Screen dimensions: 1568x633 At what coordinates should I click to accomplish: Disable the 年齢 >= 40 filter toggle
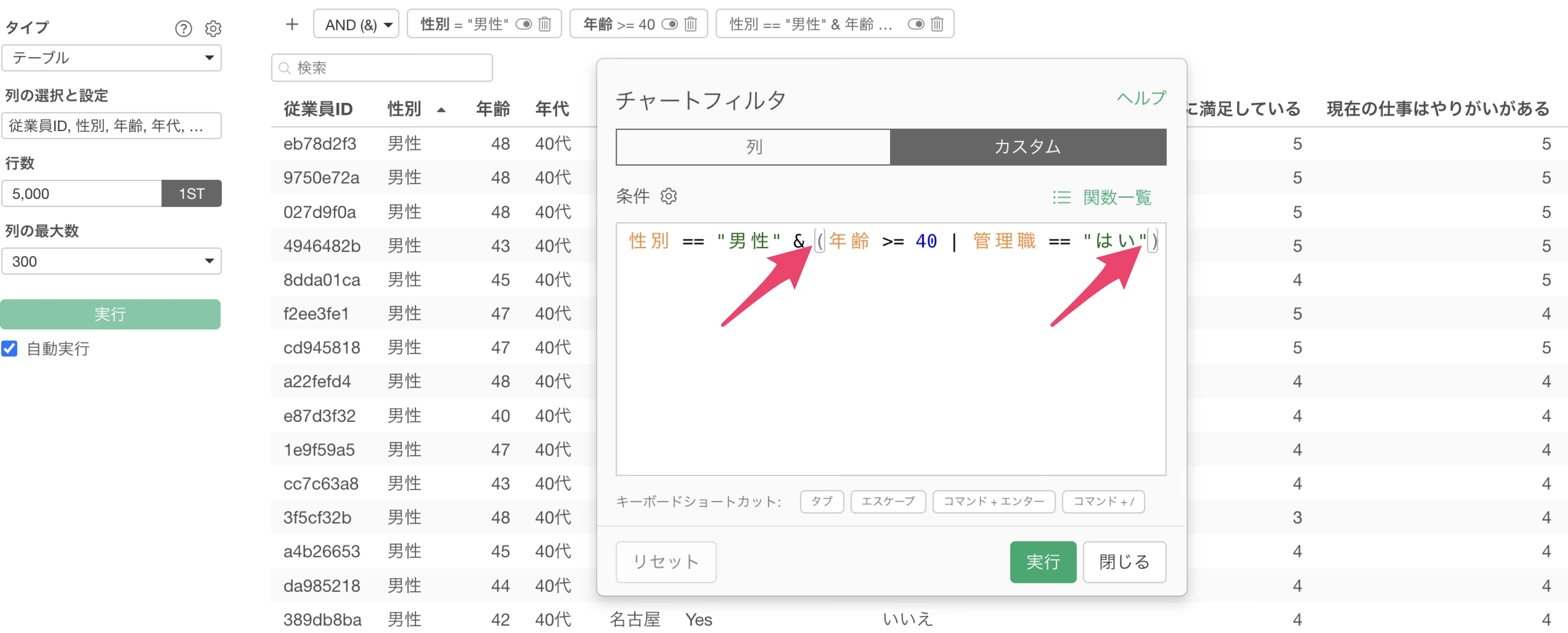tap(670, 25)
